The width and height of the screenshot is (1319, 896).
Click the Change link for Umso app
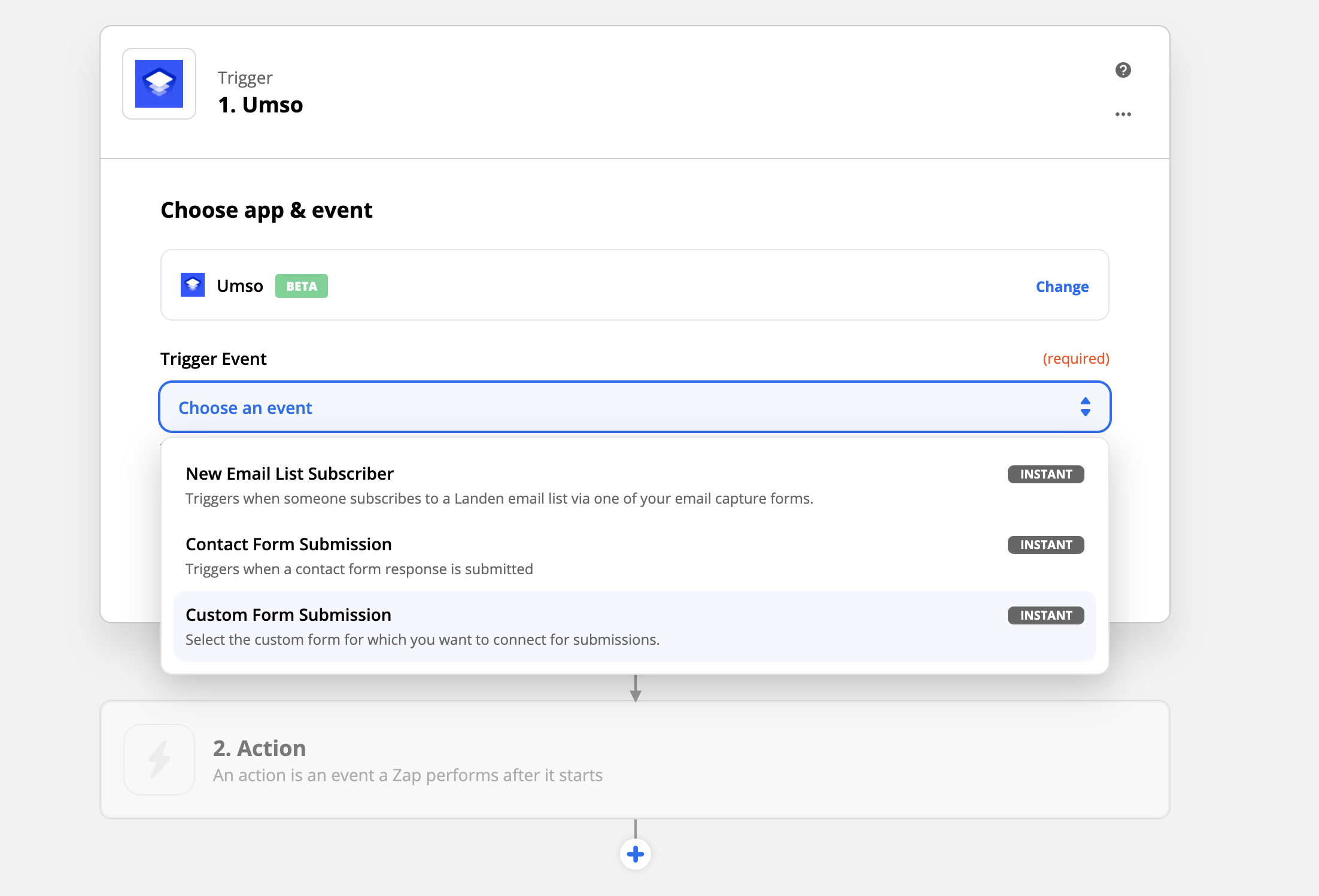click(x=1062, y=287)
